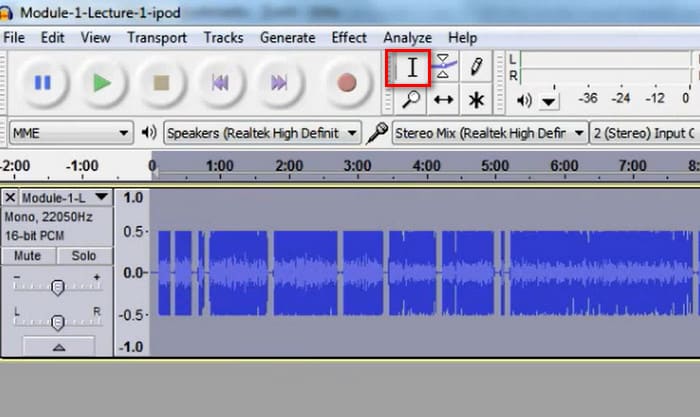Click the 1.0 label on vertical scale
Image resolution: width=700 pixels, height=417 pixels.
click(x=133, y=197)
